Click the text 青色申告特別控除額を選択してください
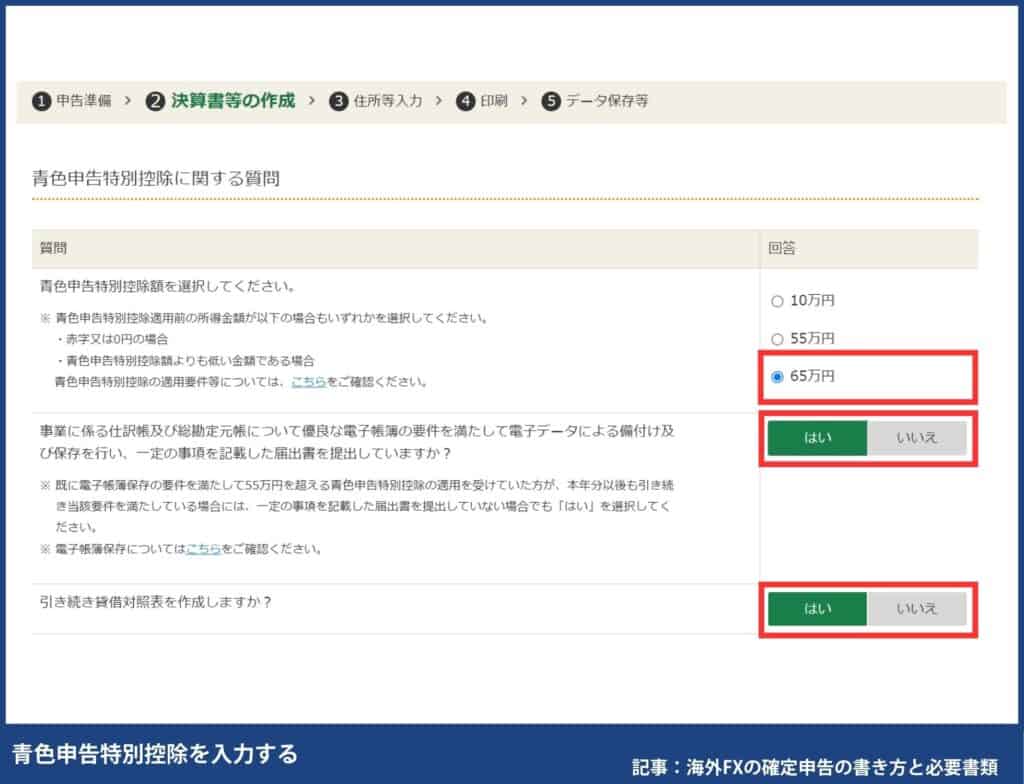 pyautogui.click(x=167, y=286)
